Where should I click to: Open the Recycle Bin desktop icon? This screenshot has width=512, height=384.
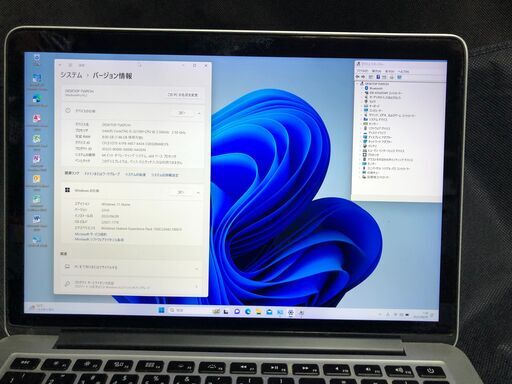click(37, 59)
